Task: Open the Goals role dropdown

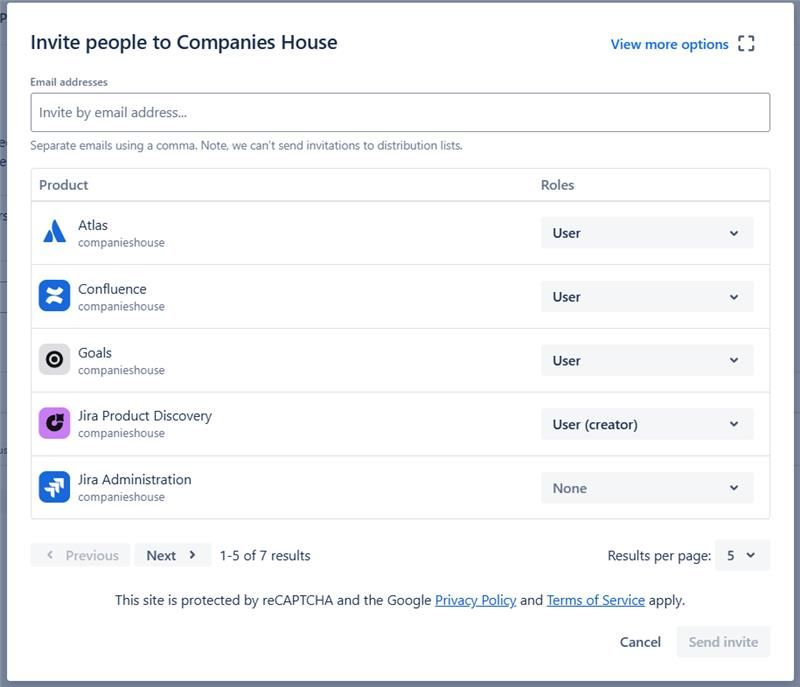Action: pos(647,361)
